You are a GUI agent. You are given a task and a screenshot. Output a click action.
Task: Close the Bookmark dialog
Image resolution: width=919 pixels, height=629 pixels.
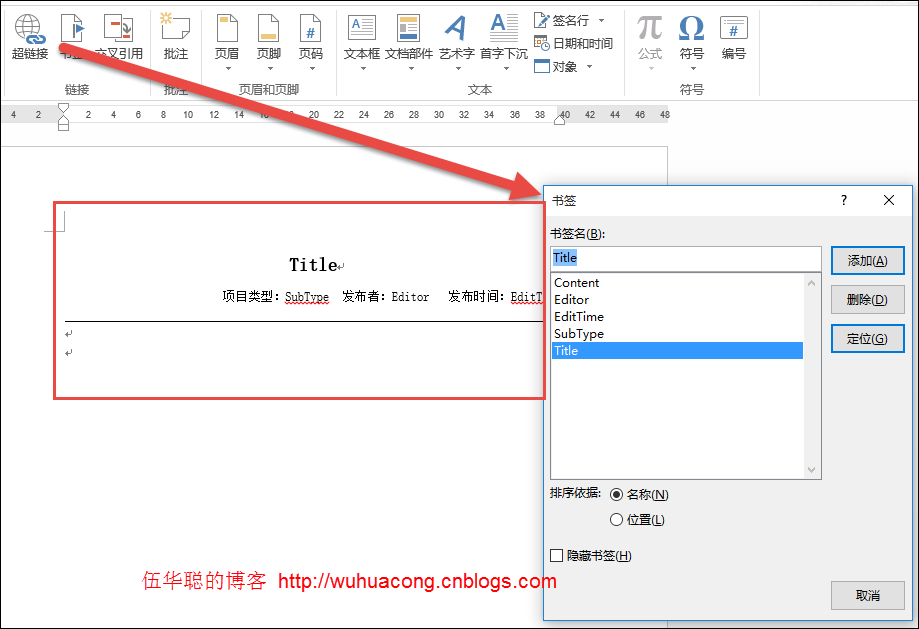[889, 200]
